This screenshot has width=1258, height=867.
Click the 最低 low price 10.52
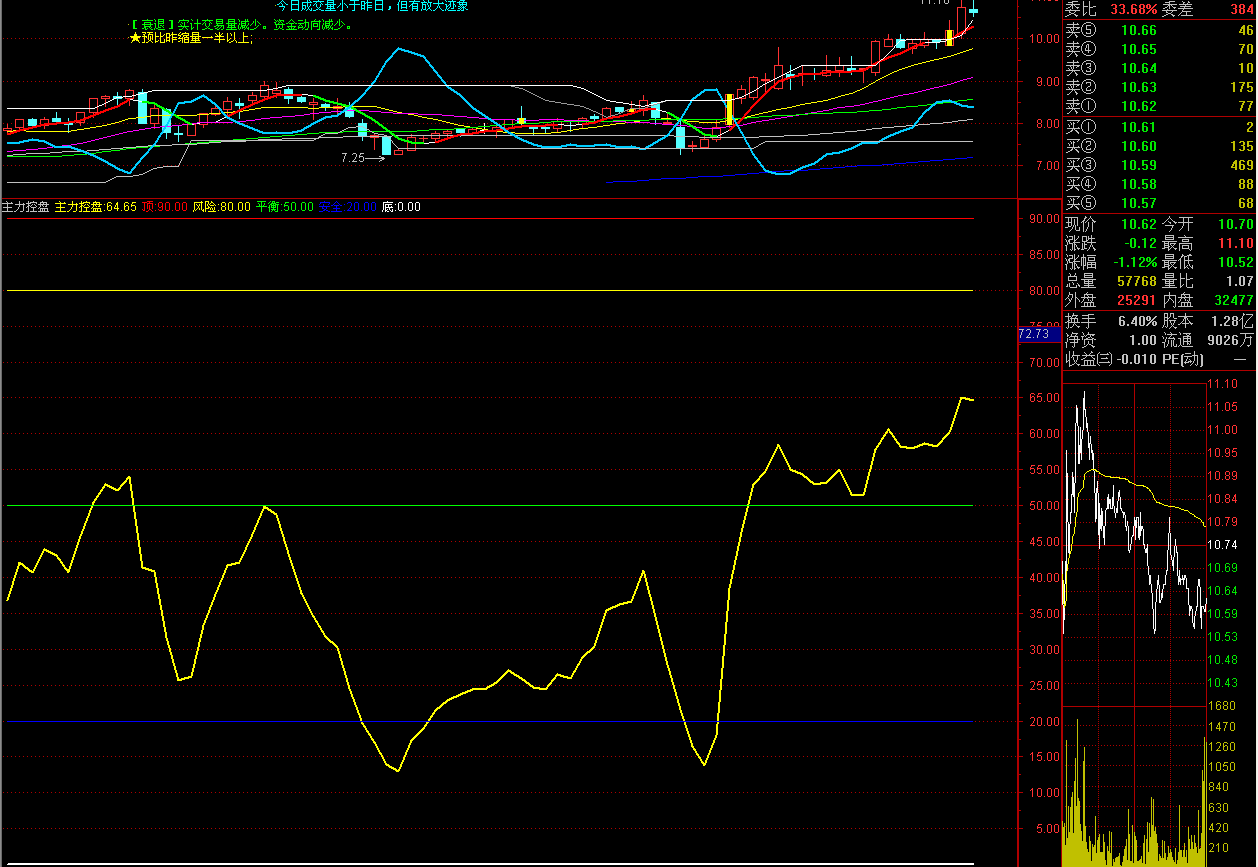coord(1235,262)
